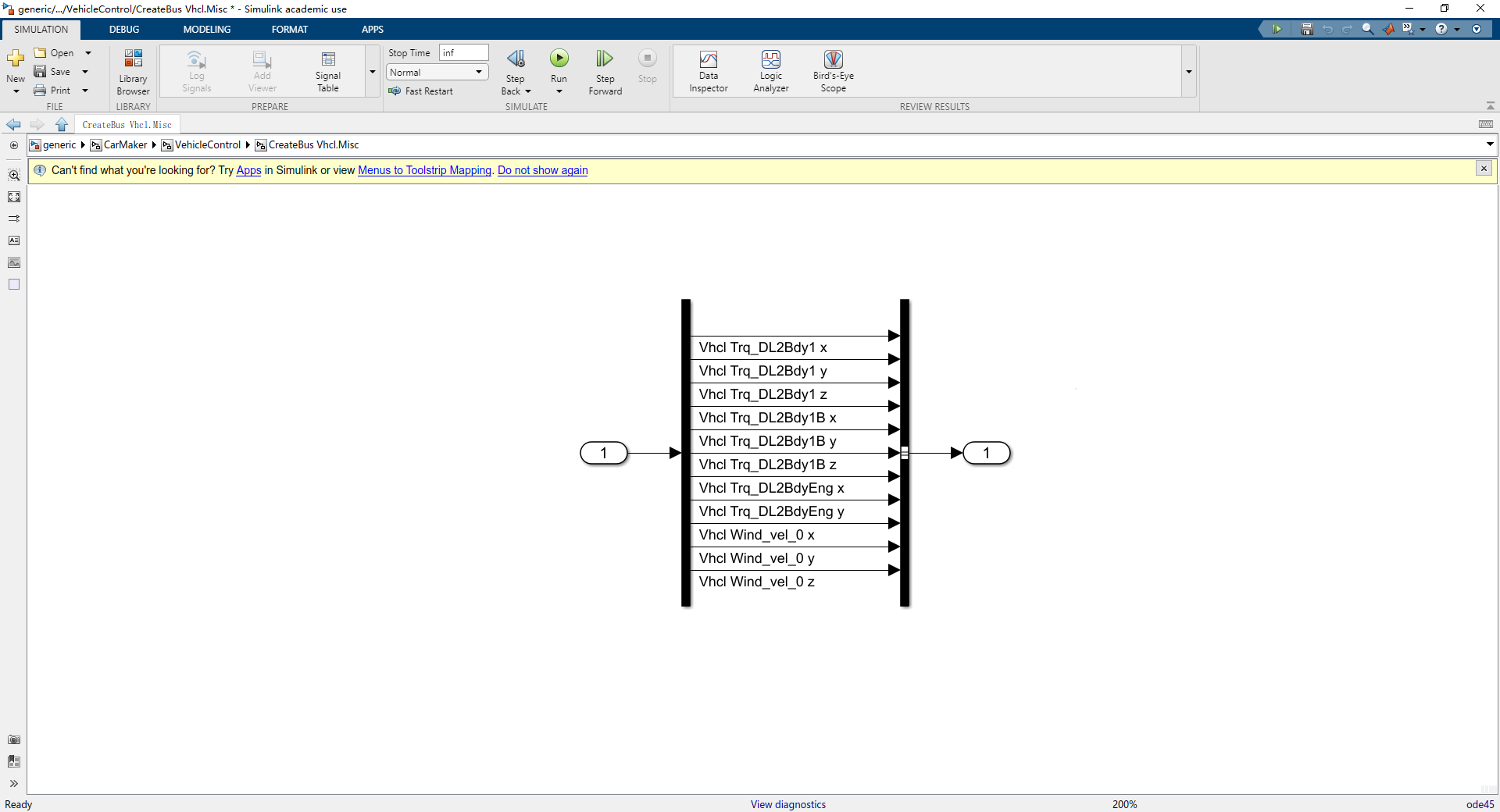Expand the Step Back dropdown arrow
The width and height of the screenshot is (1500, 812).
(x=528, y=91)
